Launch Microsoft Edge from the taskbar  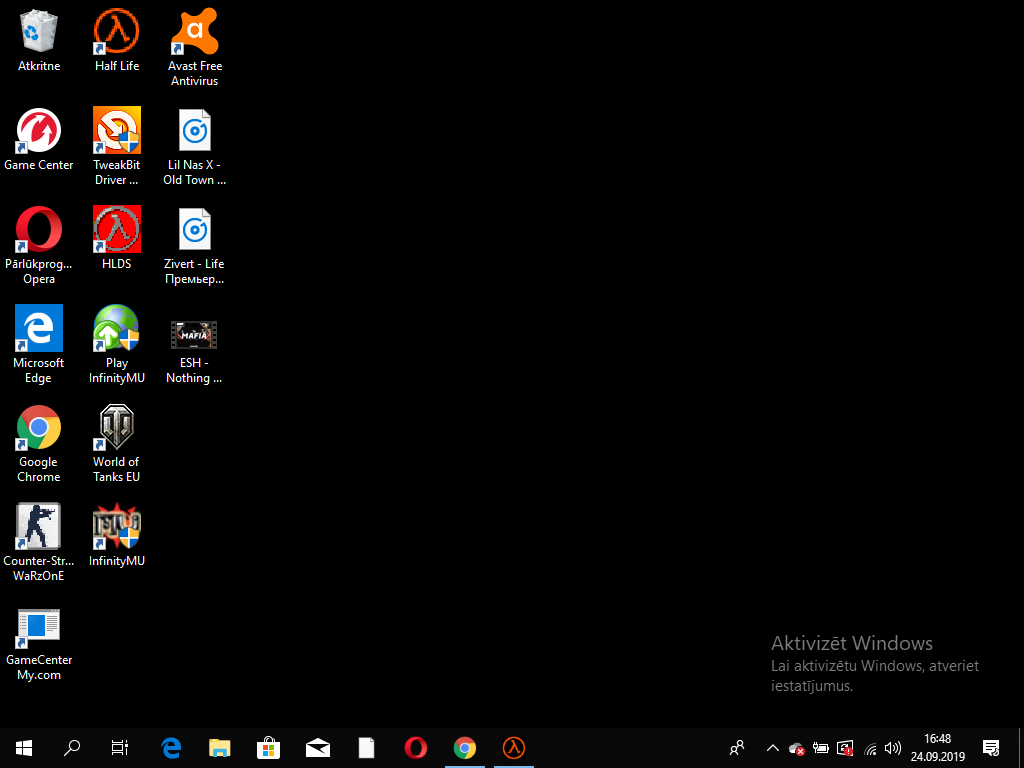171,748
